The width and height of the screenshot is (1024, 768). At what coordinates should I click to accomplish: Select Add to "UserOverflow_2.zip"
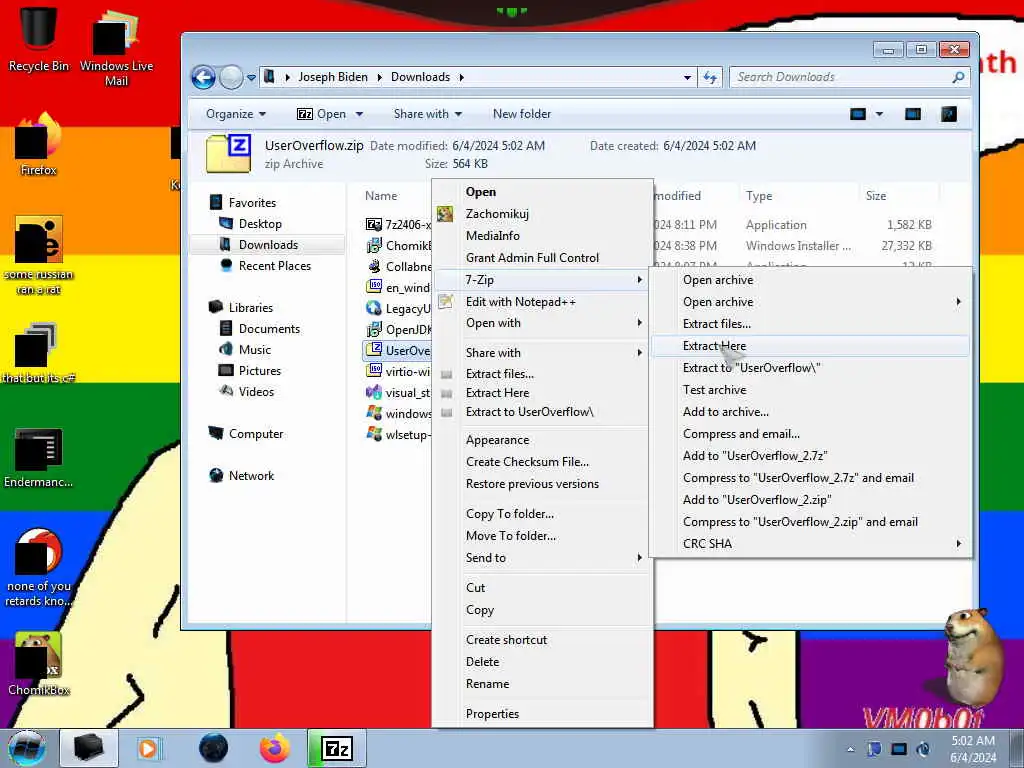[810, 500]
